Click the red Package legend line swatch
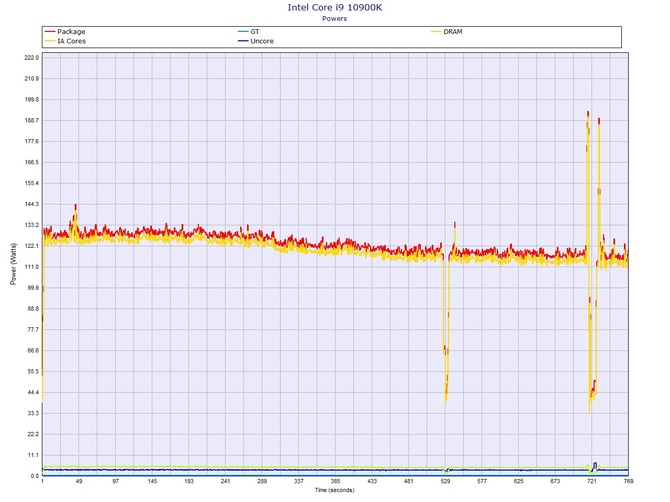Screen dimensions: 670x502 click(x=50, y=32)
